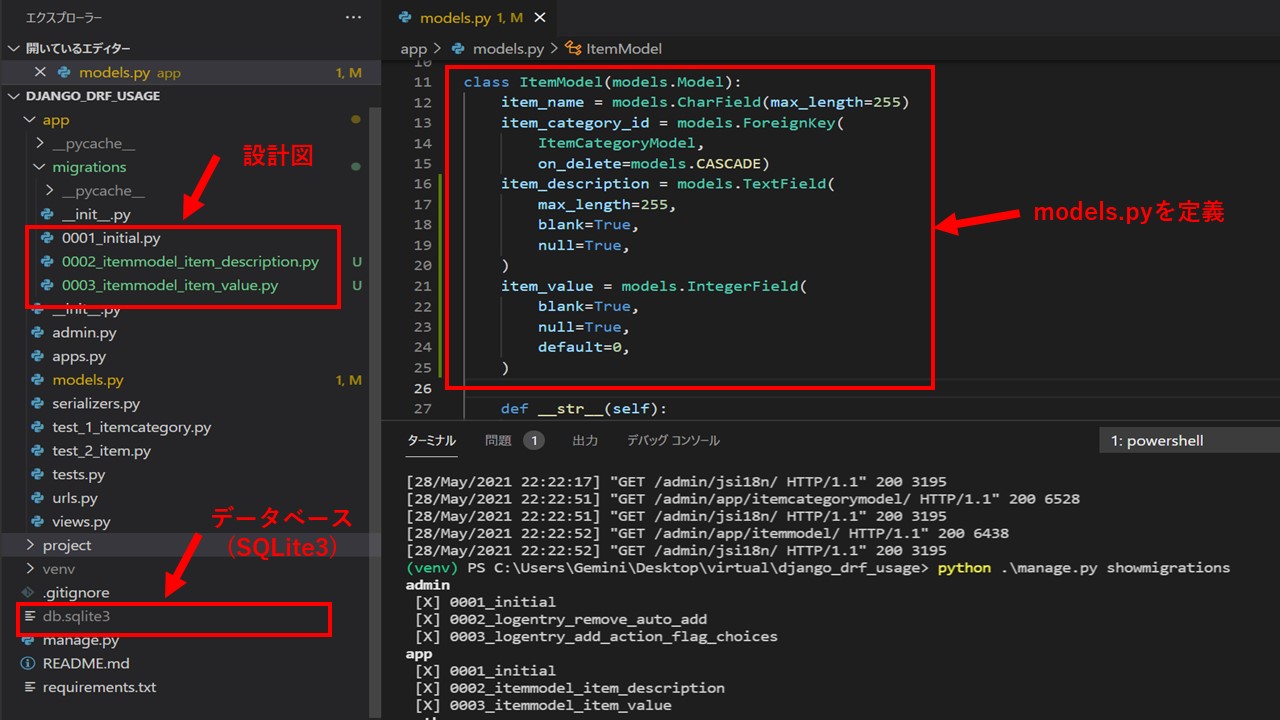Click the text file icon beside requirements.txt
Image resolution: width=1280 pixels, height=720 pixels.
click(x=28, y=688)
